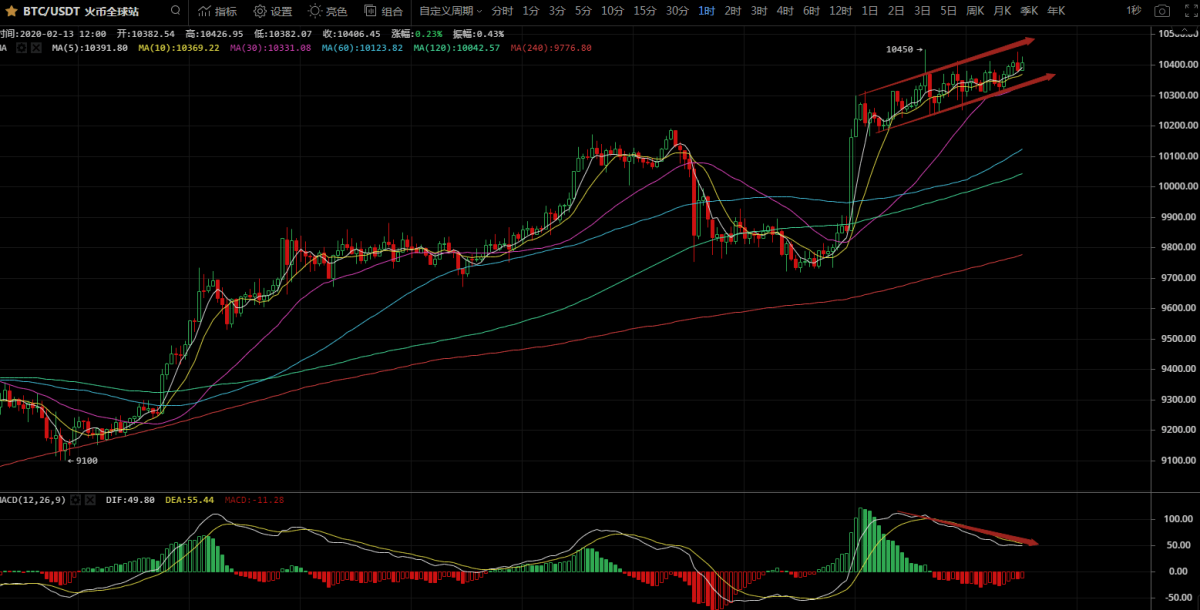Click the BTC/USDT trading pair name
The image size is (1200, 610).
tap(52, 11)
